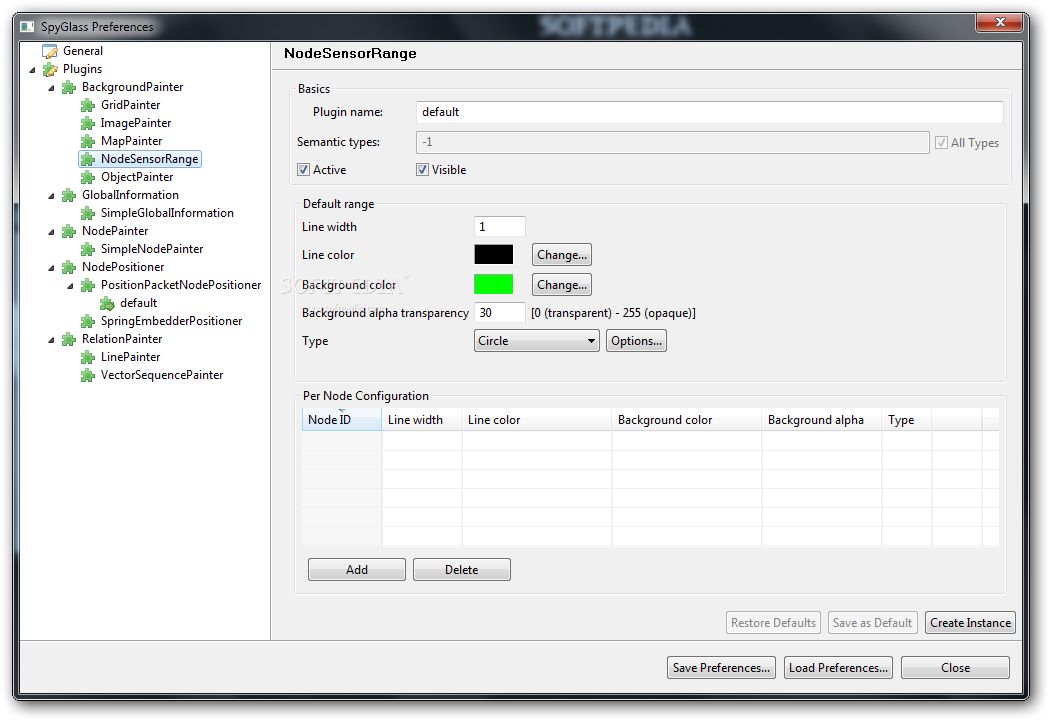Click the Background color column header
This screenshot has width=1050, height=721.
coord(686,420)
